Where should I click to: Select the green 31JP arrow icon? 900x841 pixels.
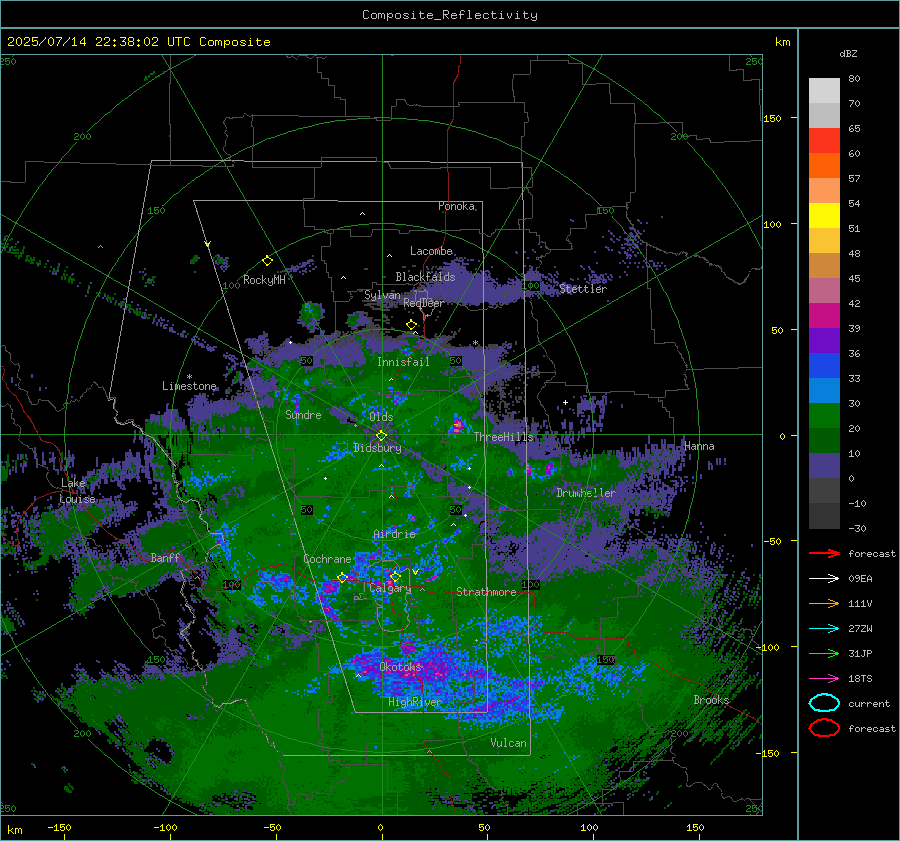[x=824, y=653]
